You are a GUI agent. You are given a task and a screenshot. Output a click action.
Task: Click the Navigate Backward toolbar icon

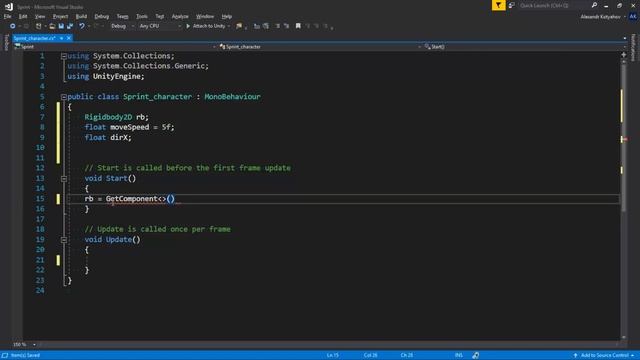(13, 26)
